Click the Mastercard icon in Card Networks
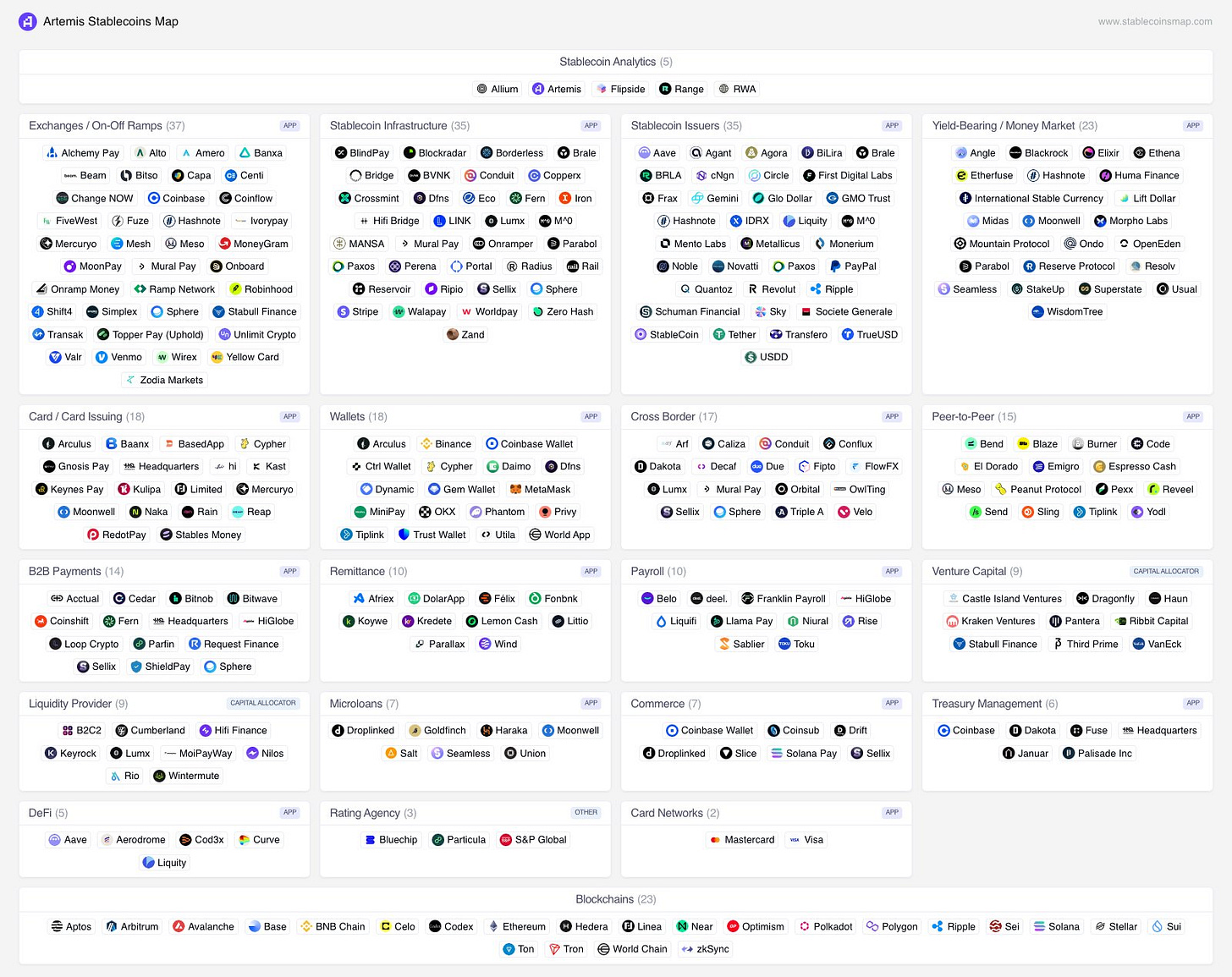This screenshot has height=977, width=1232. point(716,840)
